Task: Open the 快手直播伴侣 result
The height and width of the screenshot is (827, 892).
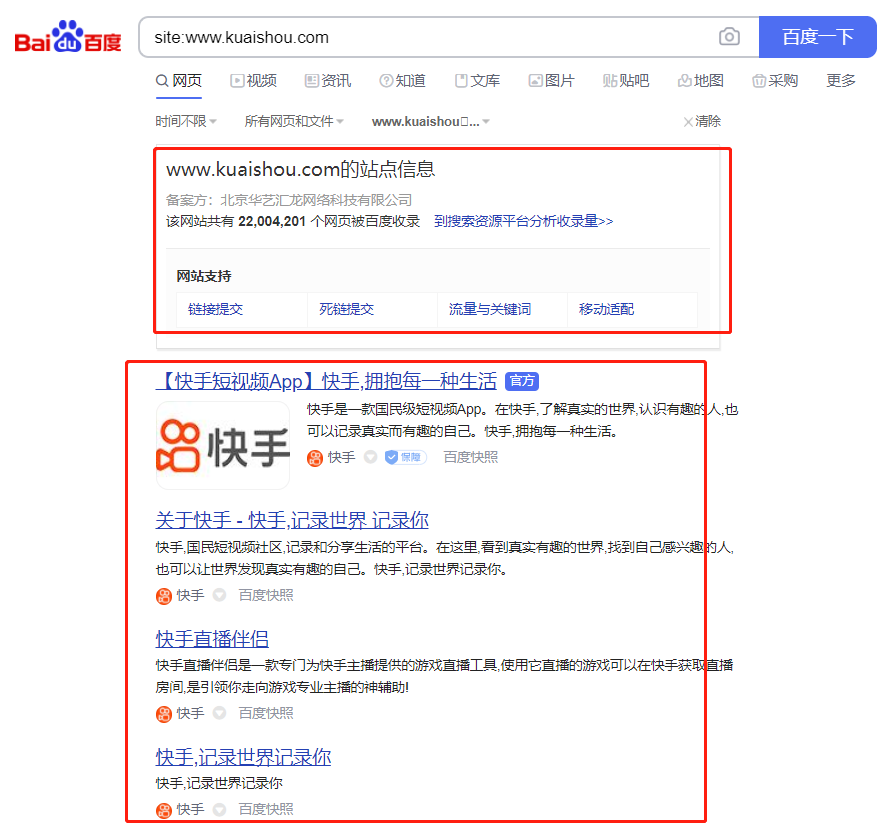Action: tap(212, 639)
